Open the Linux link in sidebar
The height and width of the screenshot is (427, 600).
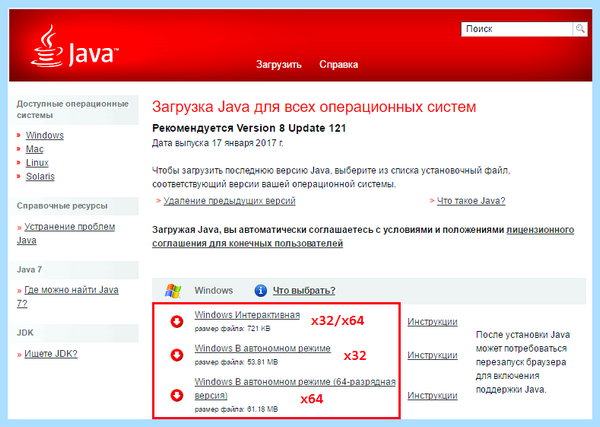pos(37,163)
